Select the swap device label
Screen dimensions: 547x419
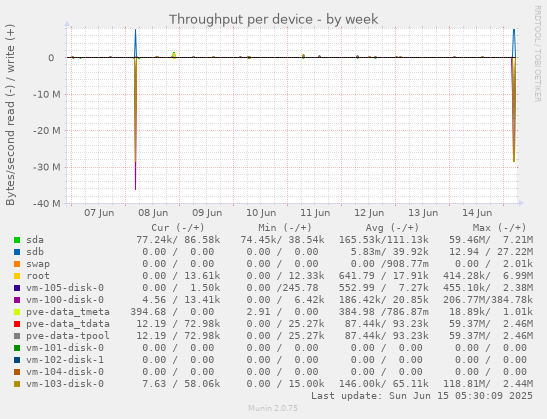click(x=38, y=264)
